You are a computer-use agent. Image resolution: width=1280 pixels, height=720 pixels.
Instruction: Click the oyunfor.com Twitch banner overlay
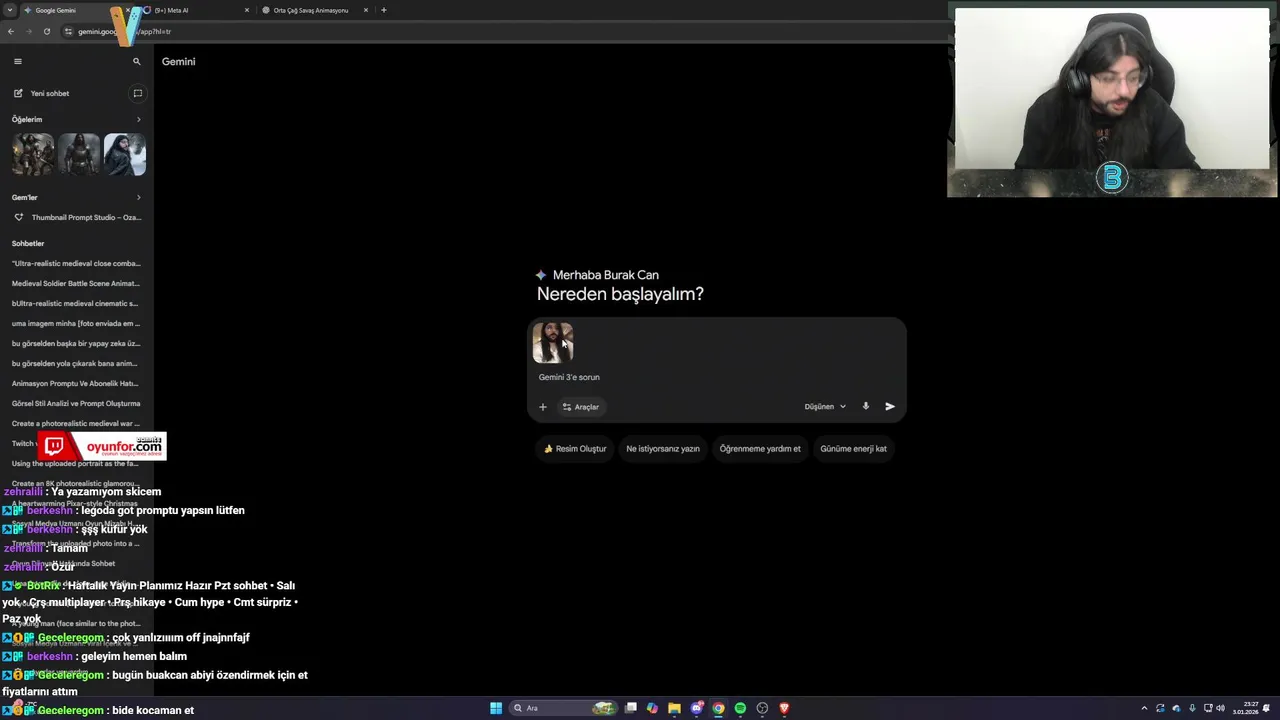pos(103,446)
